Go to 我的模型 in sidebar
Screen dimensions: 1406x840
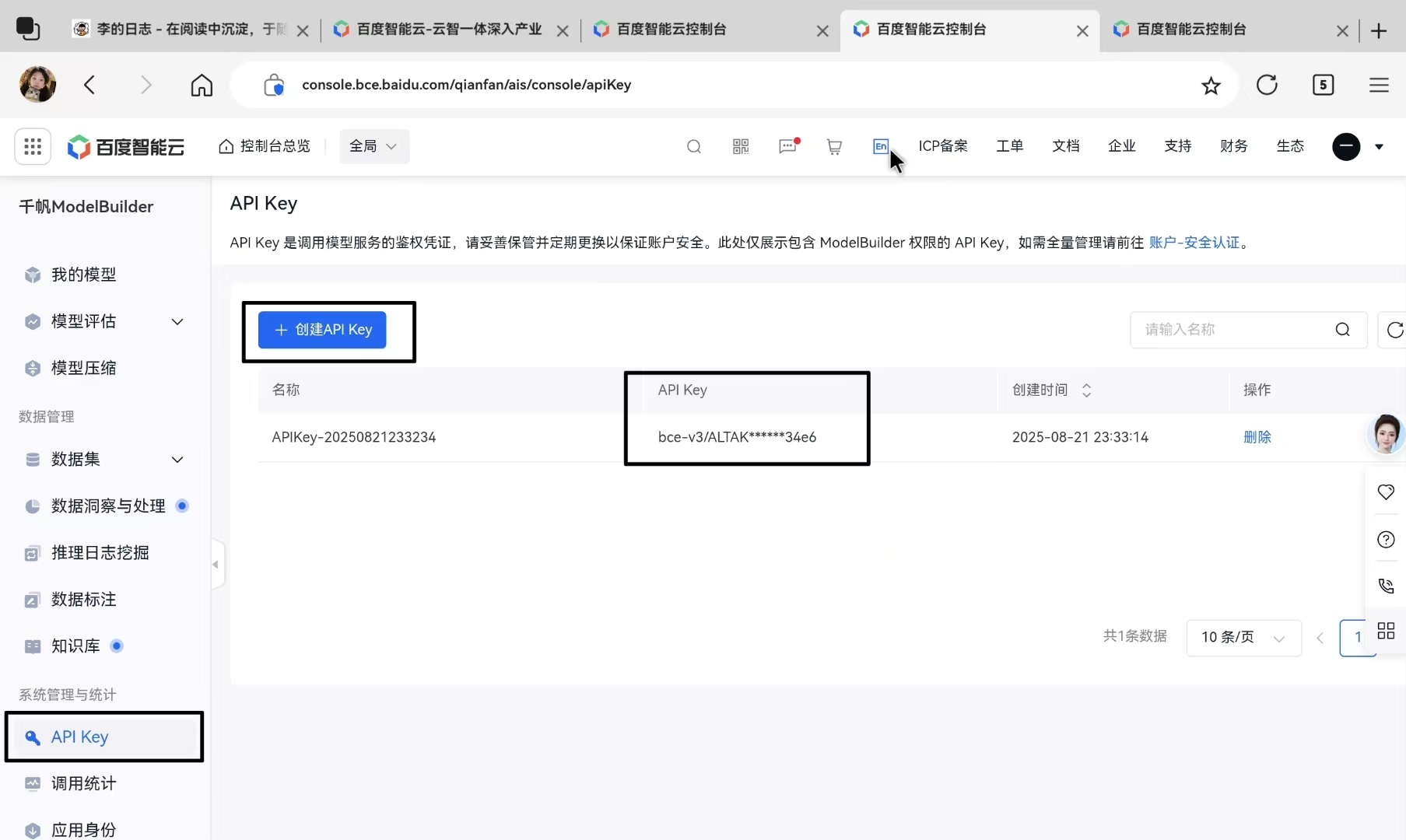coord(83,275)
